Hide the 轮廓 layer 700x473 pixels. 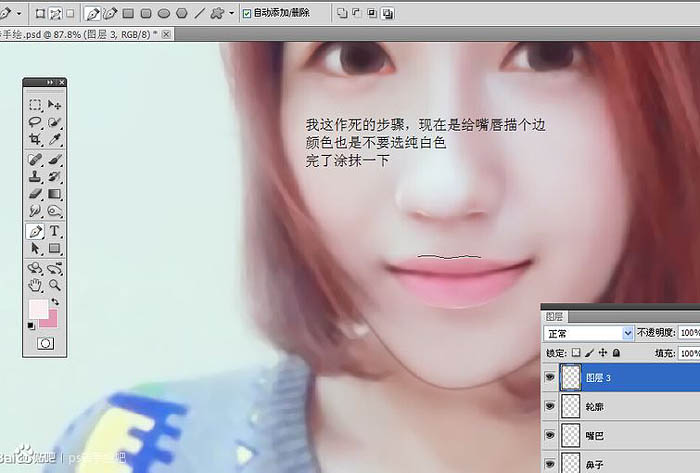point(550,406)
